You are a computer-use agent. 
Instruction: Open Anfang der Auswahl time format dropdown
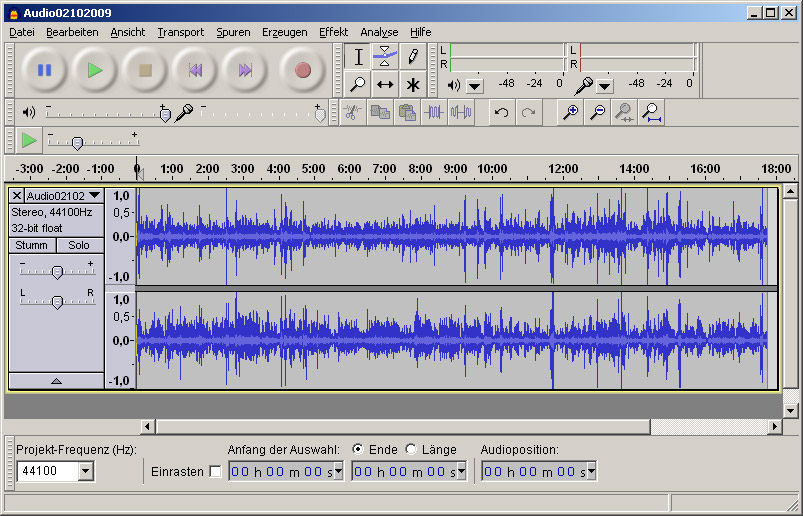[338, 471]
